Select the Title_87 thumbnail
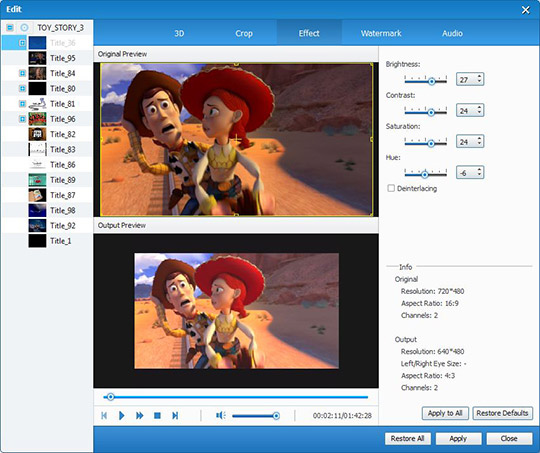Image resolution: width=540 pixels, height=453 pixels. point(37,195)
